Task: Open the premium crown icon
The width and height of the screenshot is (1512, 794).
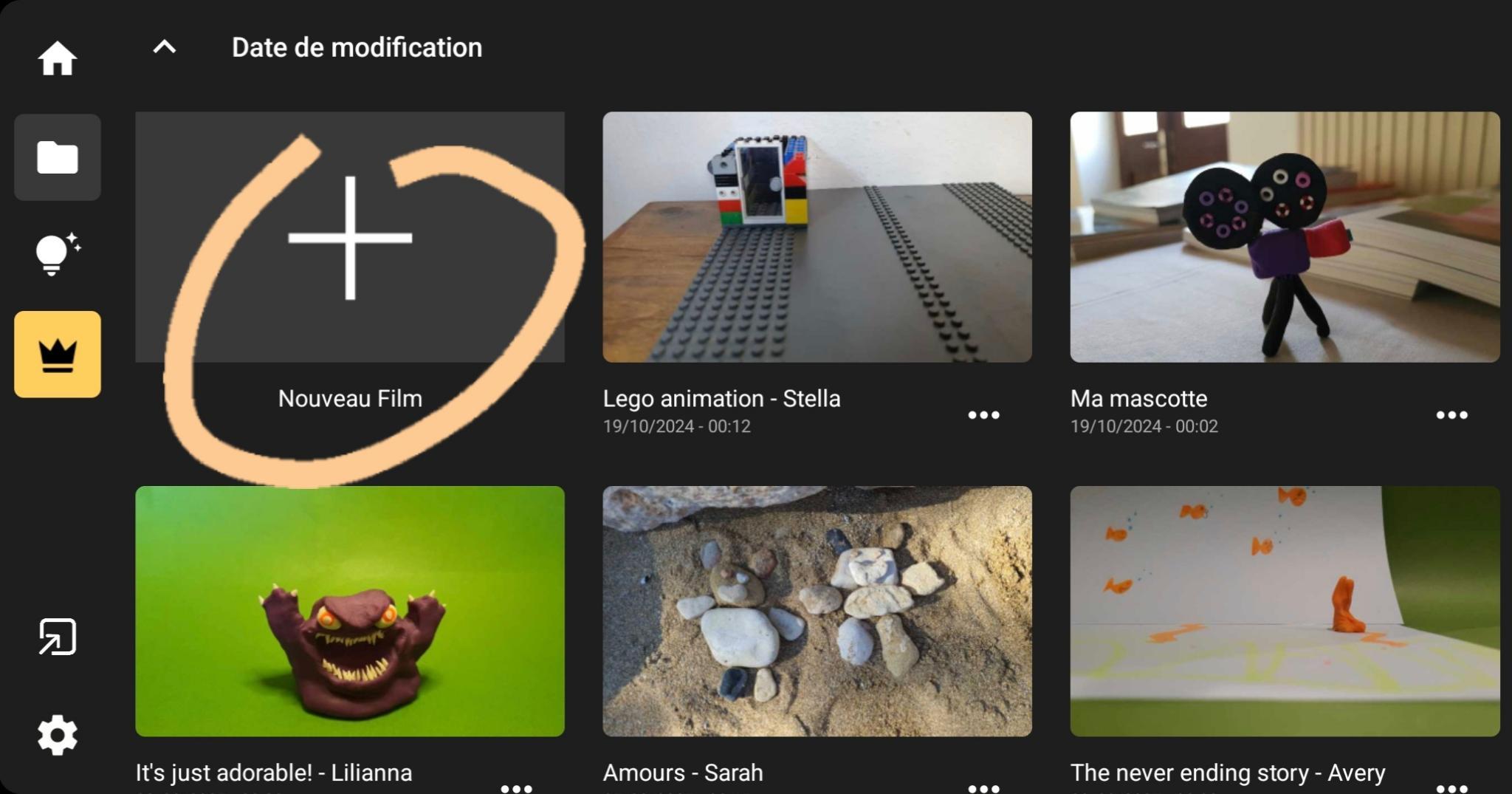Action: [x=57, y=355]
